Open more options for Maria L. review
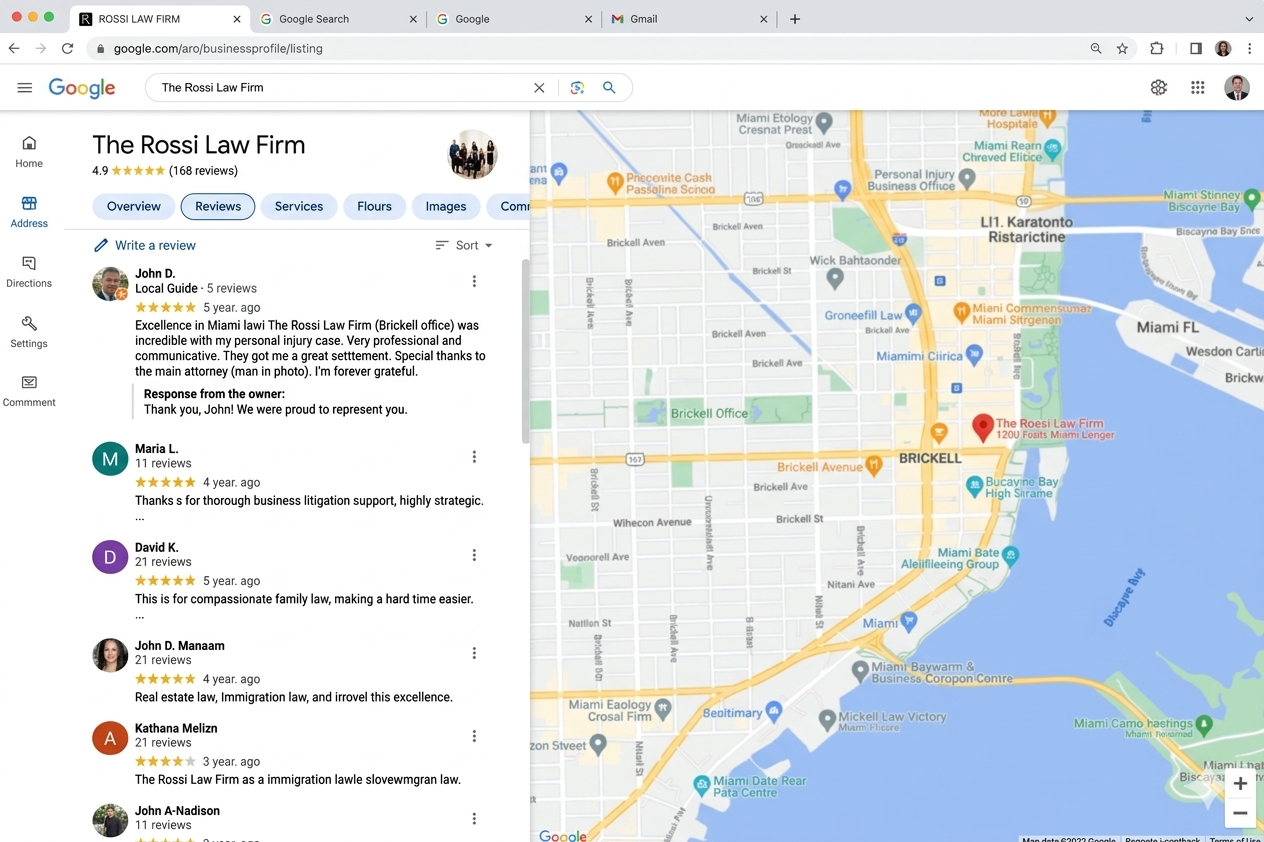 pos(474,457)
